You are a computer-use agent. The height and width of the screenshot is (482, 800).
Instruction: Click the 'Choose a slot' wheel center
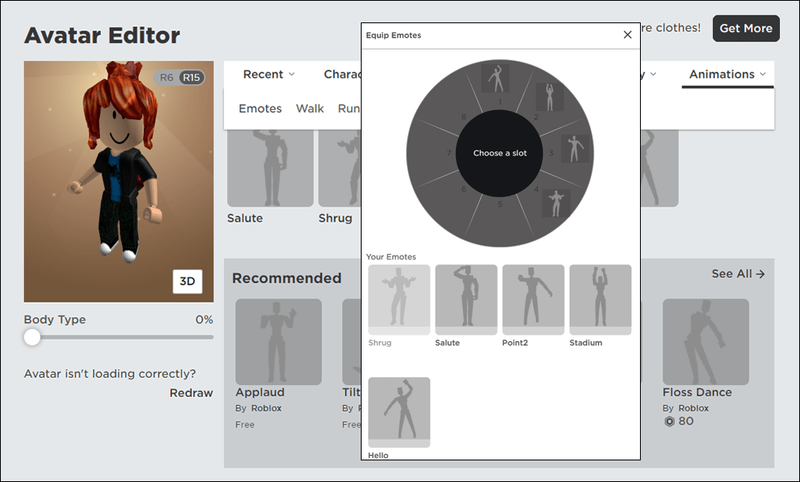point(499,153)
